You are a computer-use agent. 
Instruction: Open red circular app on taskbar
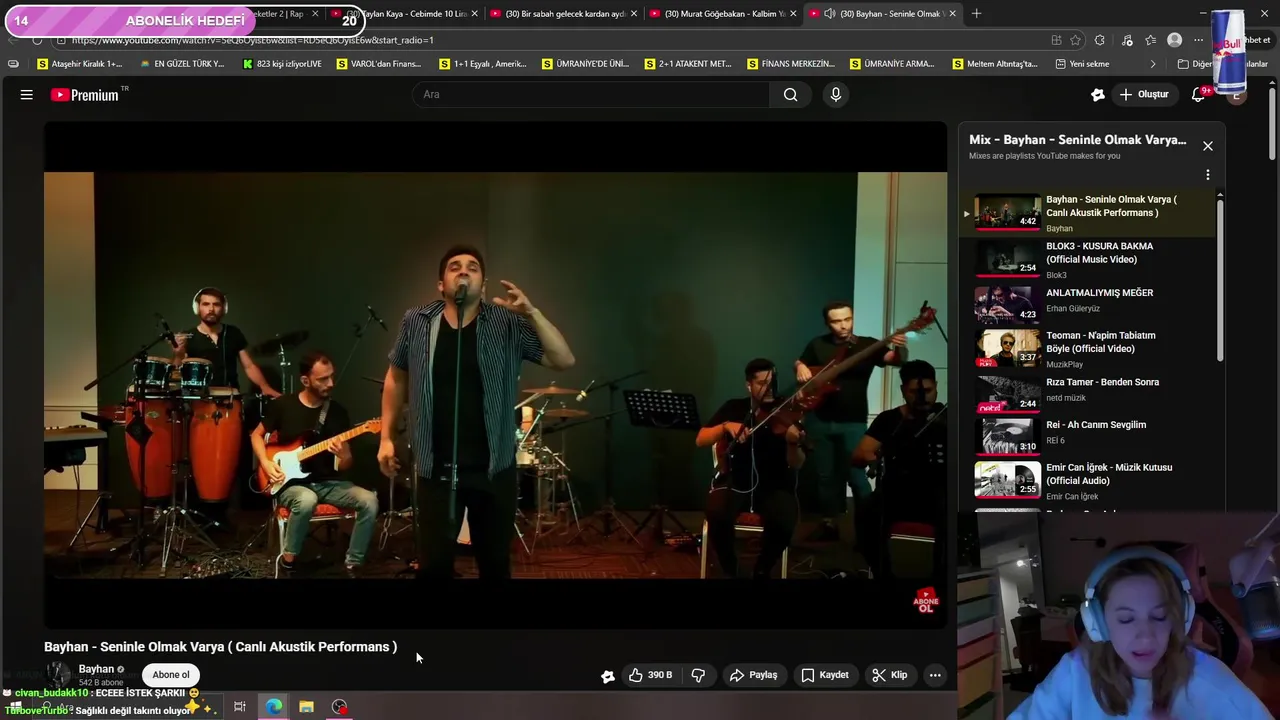point(340,707)
